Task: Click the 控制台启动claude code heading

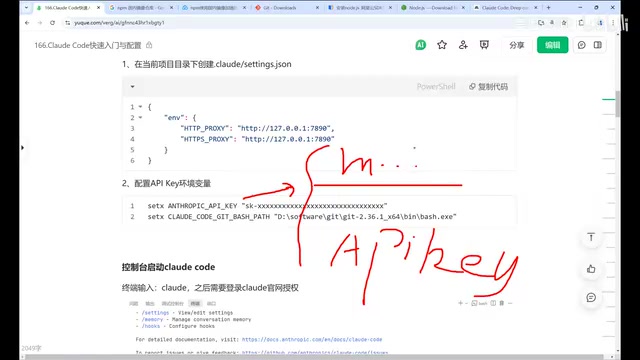Action: pyautogui.click(x=168, y=267)
